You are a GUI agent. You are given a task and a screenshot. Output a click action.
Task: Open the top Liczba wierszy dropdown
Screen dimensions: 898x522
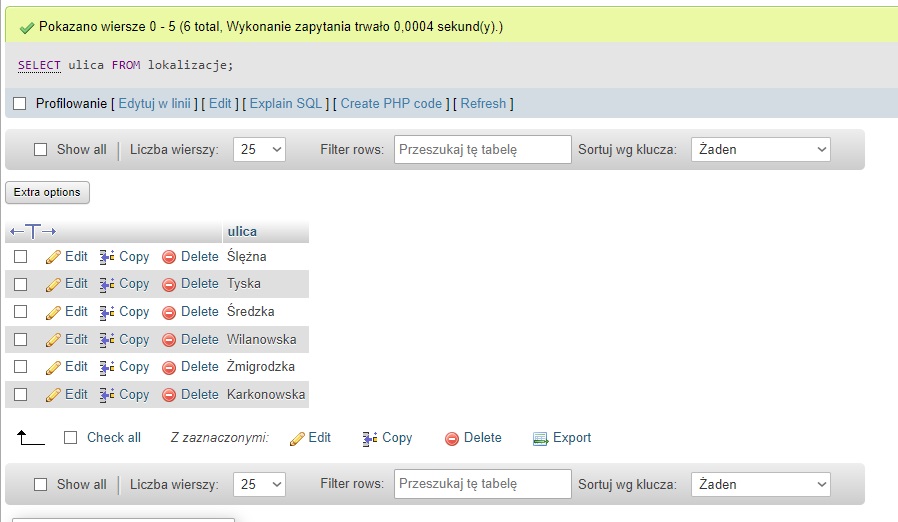(x=259, y=150)
